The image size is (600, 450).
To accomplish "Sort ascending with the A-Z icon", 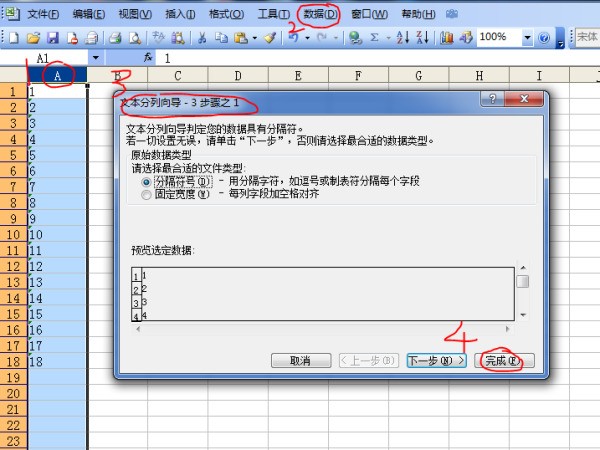I will coord(403,38).
